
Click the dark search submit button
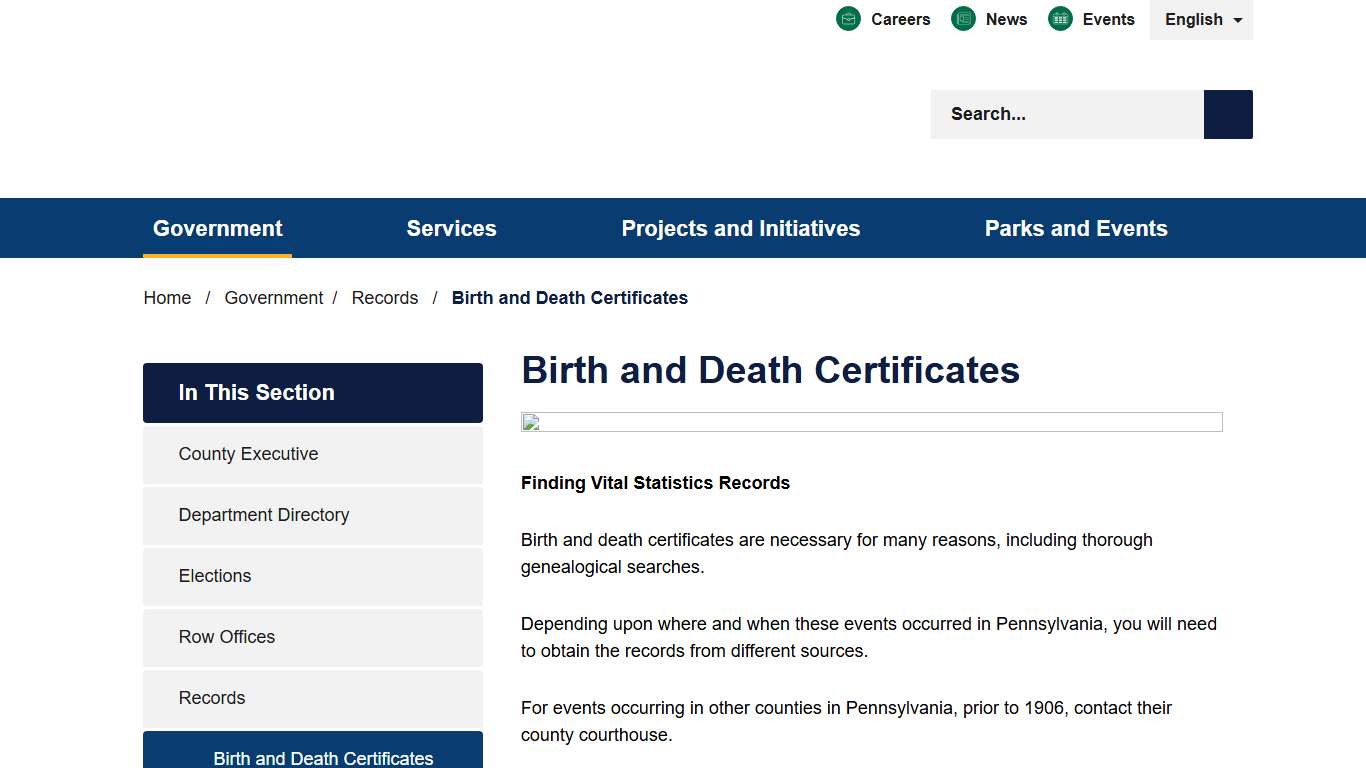(1227, 114)
